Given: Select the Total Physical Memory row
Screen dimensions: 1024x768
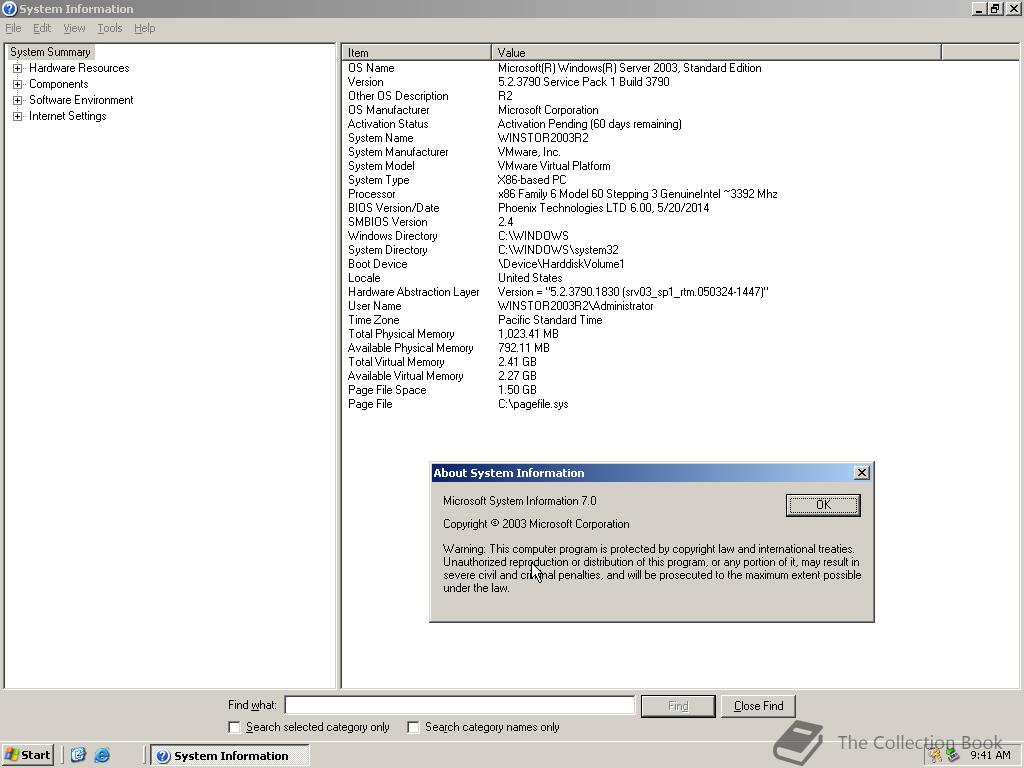Looking at the screenshot, I should pos(641,334).
